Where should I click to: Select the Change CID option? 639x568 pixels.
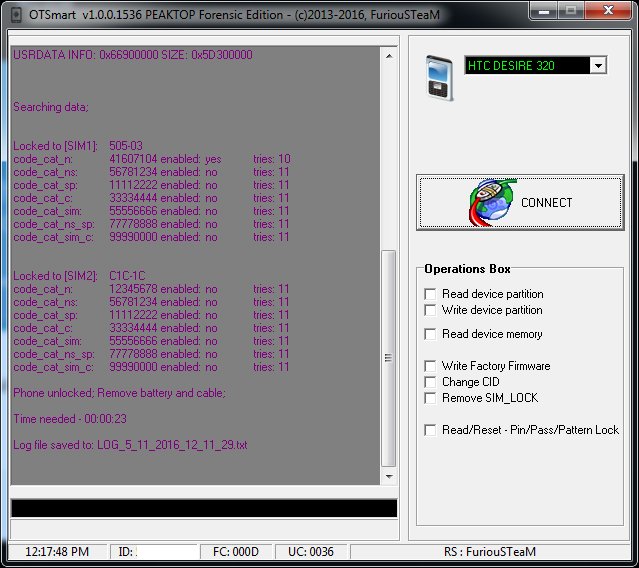click(x=431, y=382)
